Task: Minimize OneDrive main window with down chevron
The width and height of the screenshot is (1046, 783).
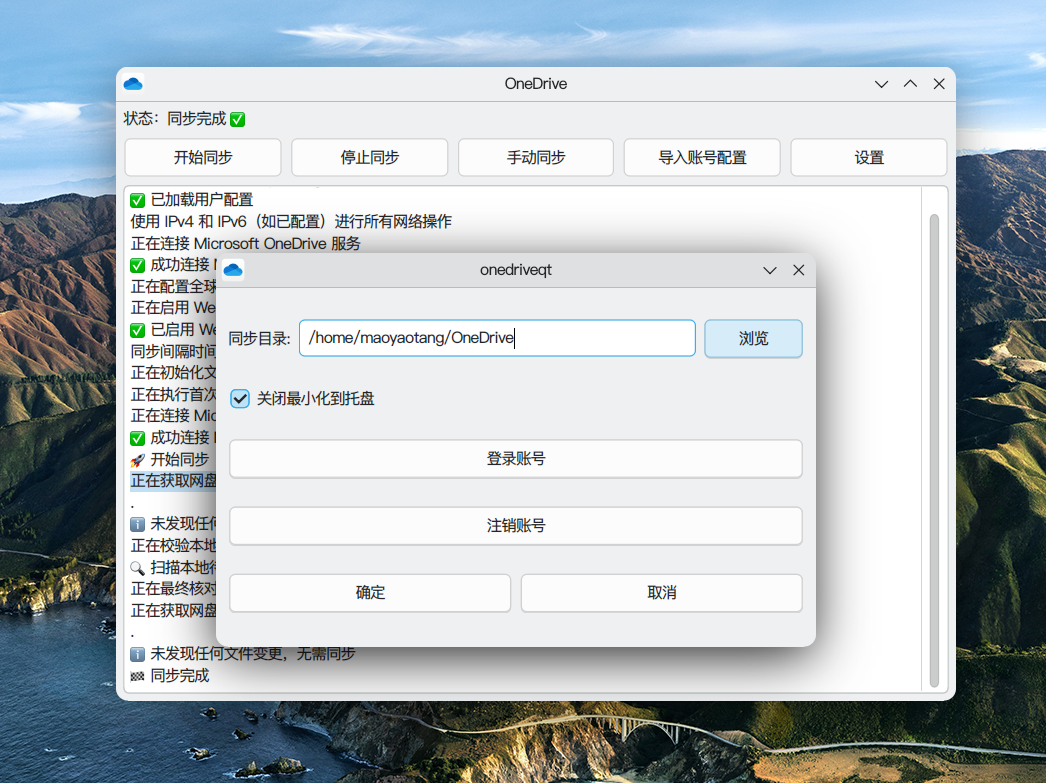Action: tap(881, 84)
